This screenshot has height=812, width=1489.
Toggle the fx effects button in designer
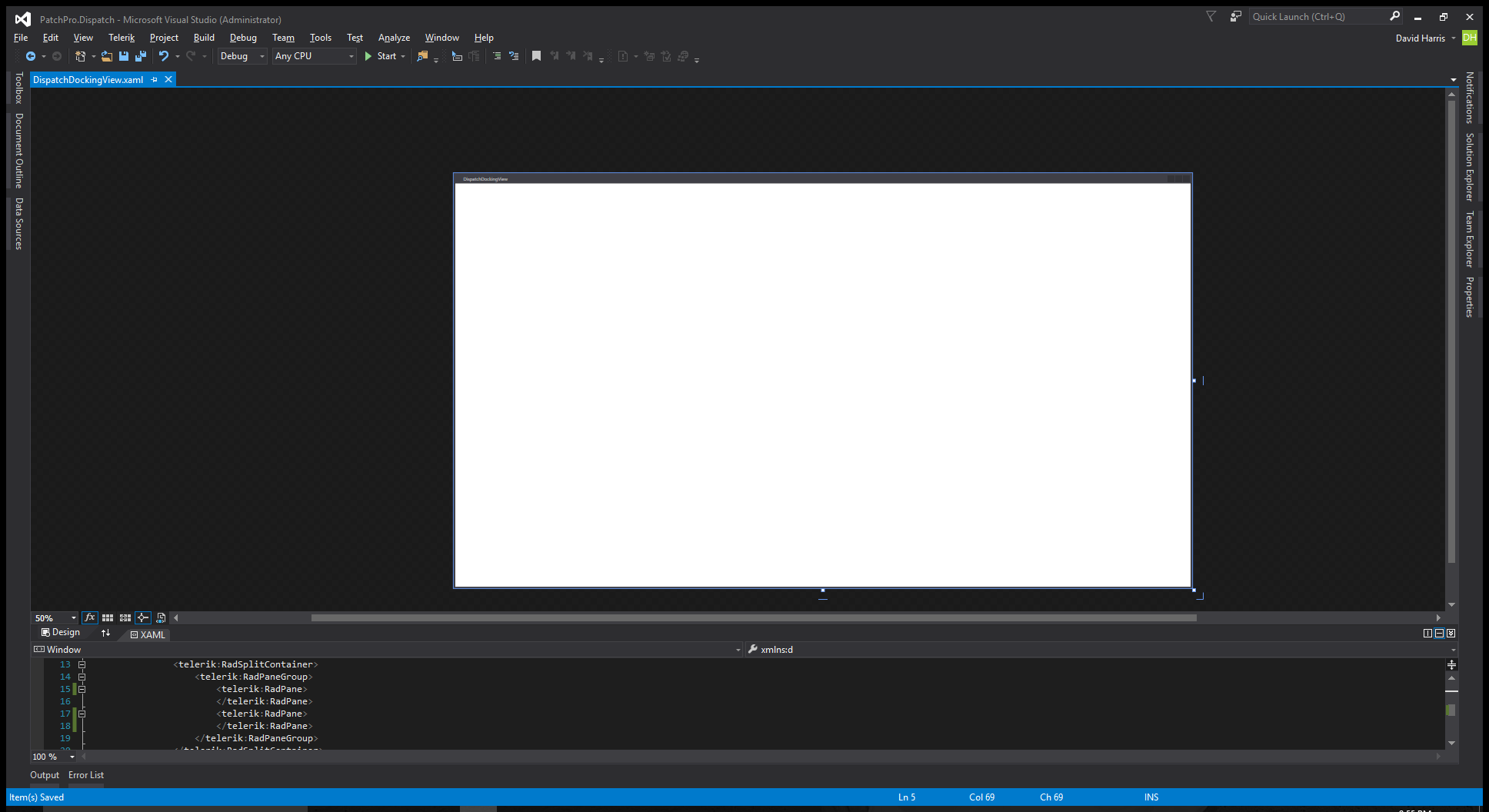point(90,617)
